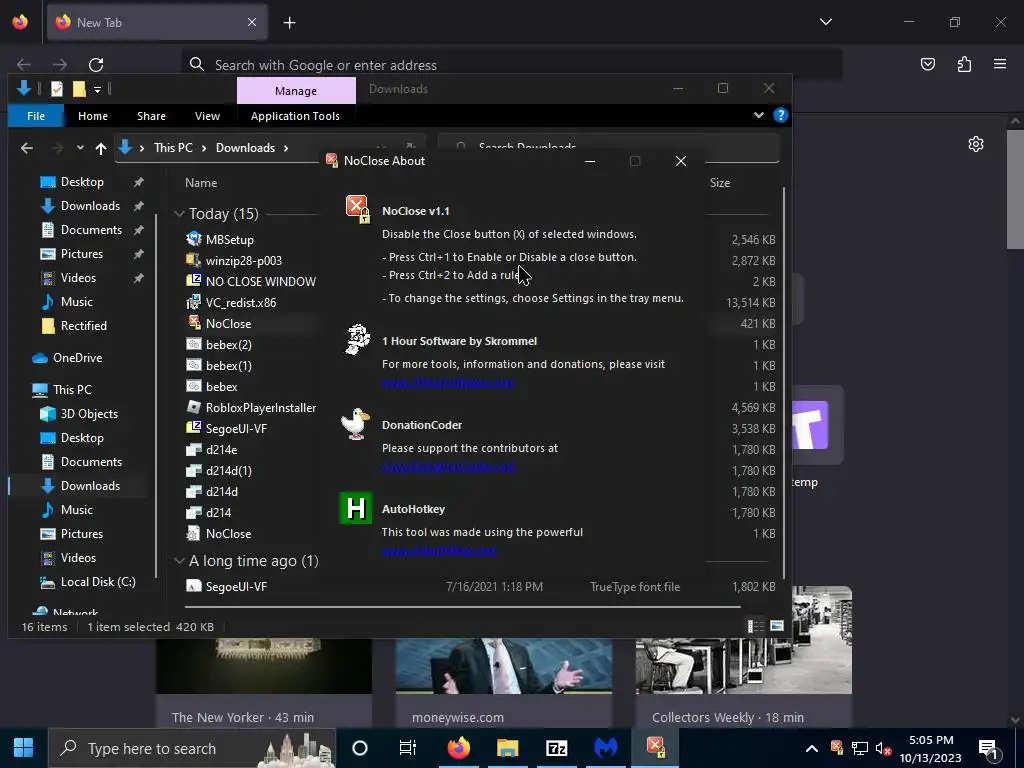Switch to the Home ribbon tab

[93, 116]
